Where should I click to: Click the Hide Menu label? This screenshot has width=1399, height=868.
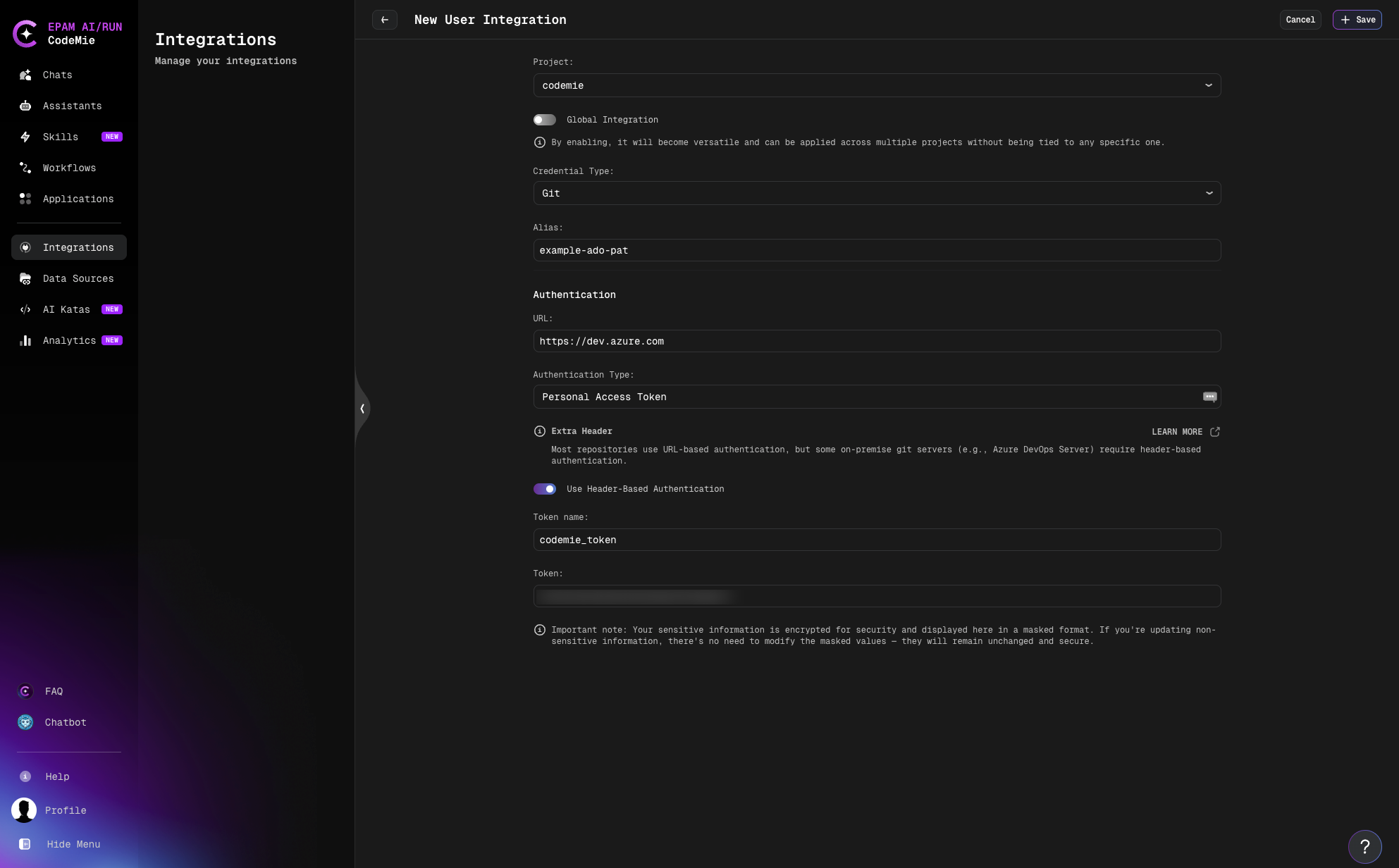73,844
